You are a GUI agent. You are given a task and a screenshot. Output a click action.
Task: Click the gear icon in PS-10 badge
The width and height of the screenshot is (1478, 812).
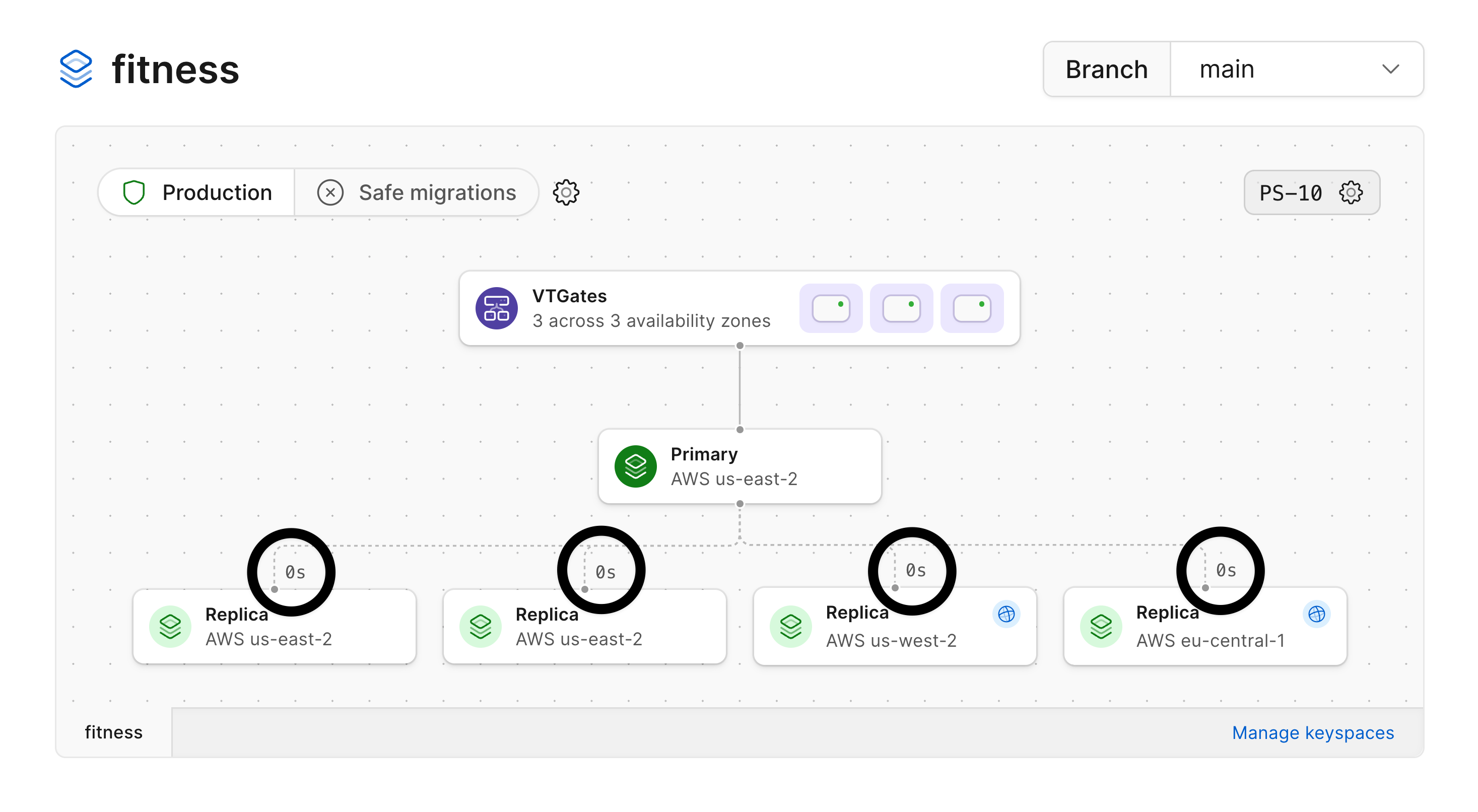[1350, 193]
